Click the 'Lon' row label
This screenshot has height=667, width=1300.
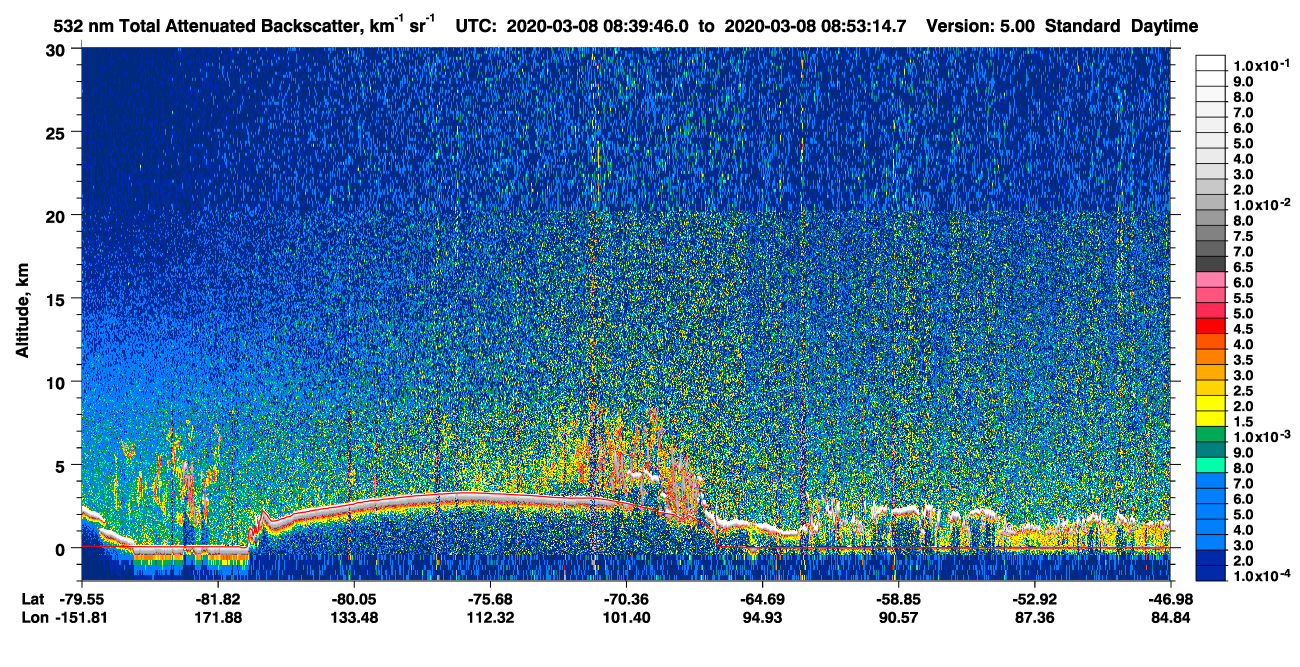click(x=34, y=617)
